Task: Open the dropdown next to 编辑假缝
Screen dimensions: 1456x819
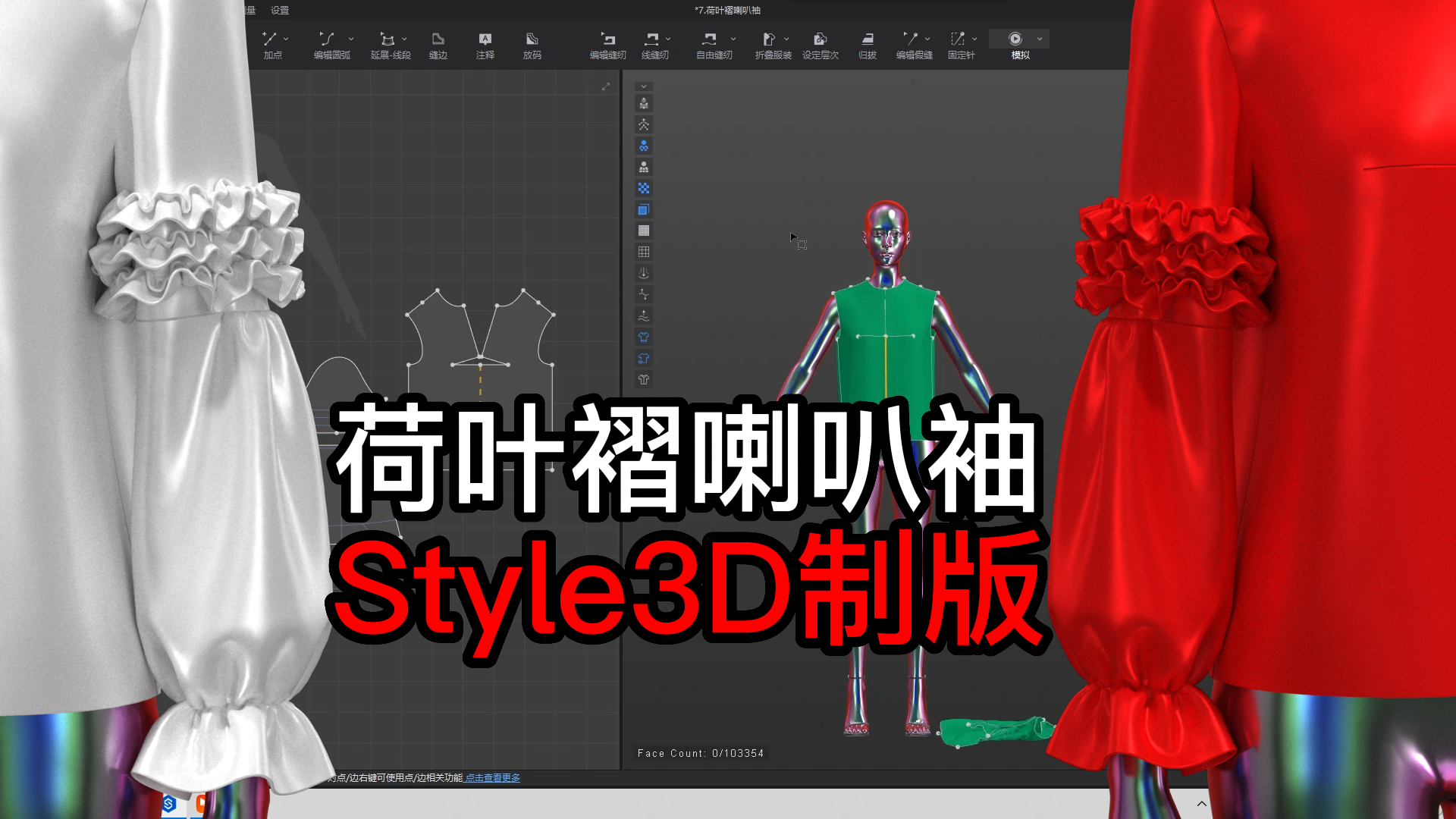Action: click(927, 39)
